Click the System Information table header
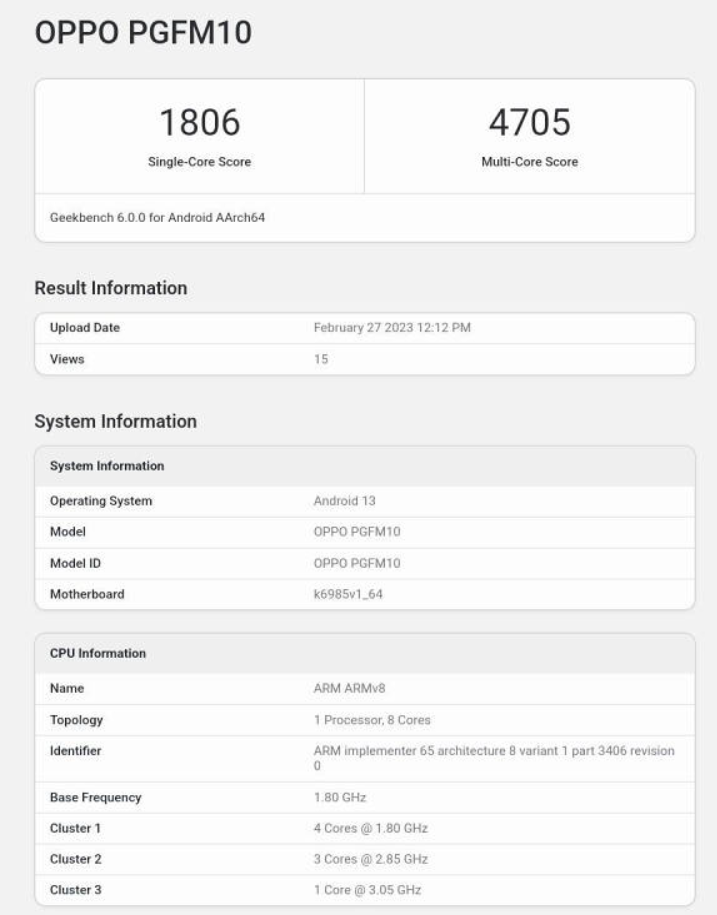The image size is (717, 915). [x=107, y=466]
